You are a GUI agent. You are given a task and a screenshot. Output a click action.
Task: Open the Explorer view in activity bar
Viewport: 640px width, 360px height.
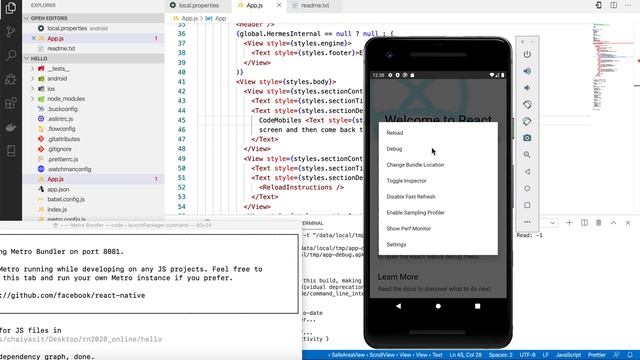pyautogui.click(x=11, y=8)
